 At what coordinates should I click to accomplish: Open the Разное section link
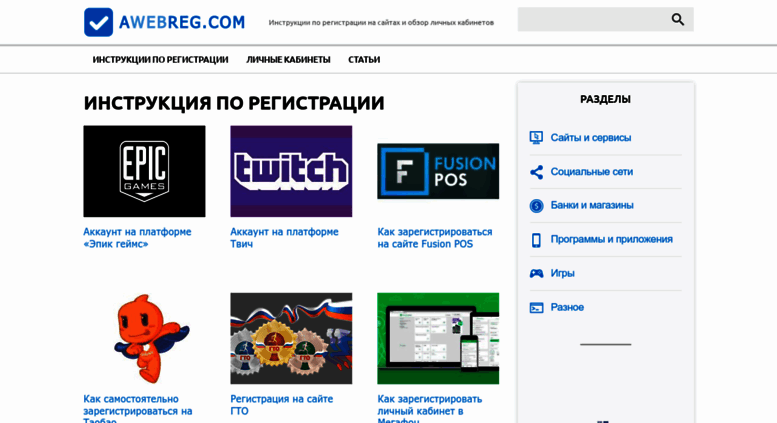pos(567,307)
